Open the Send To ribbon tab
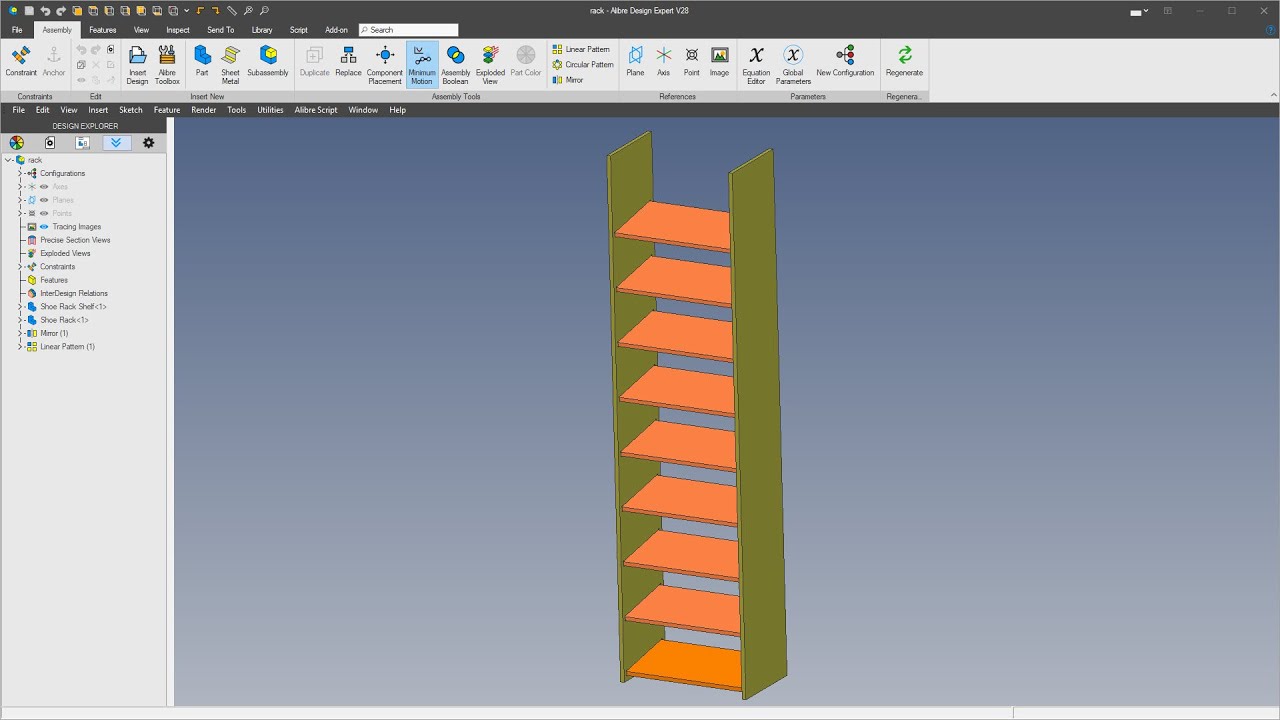Image resolution: width=1280 pixels, height=720 pixels. click(221, 30)
